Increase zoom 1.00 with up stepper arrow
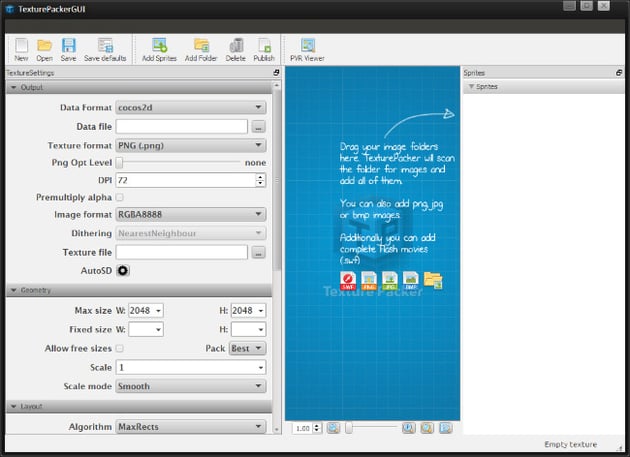The image size is (630, 457). click(x=317, y=425)
